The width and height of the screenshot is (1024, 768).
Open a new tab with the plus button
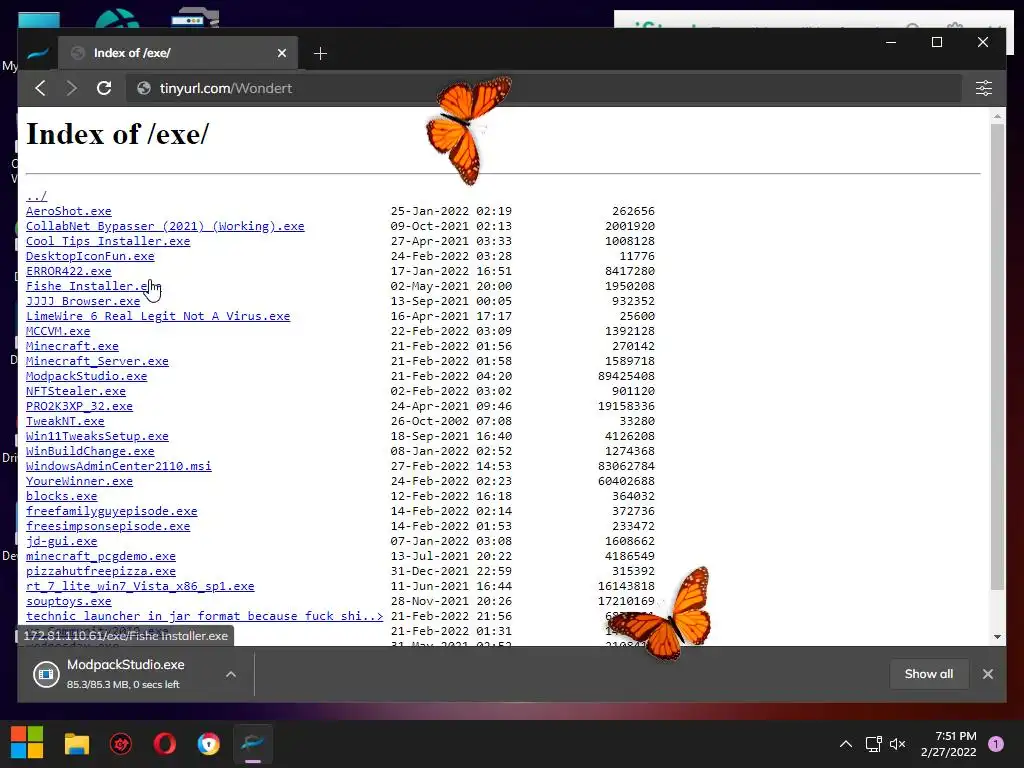[320, 54]
